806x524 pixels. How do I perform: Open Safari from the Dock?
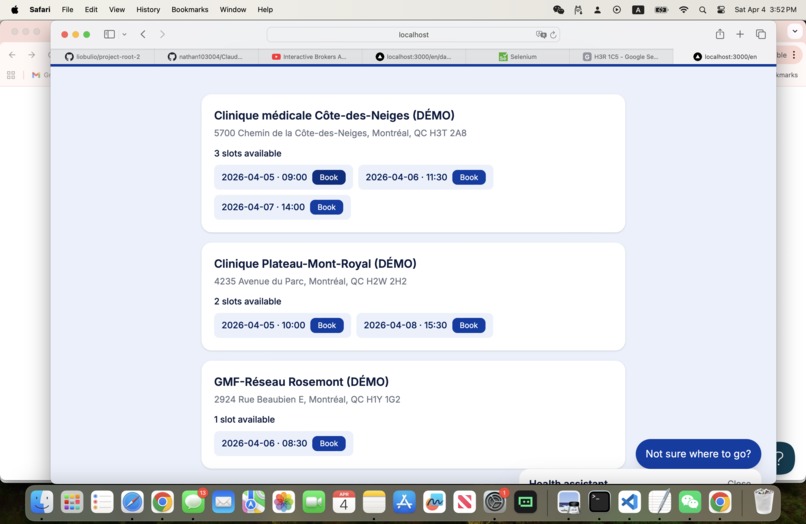[132, 501]
